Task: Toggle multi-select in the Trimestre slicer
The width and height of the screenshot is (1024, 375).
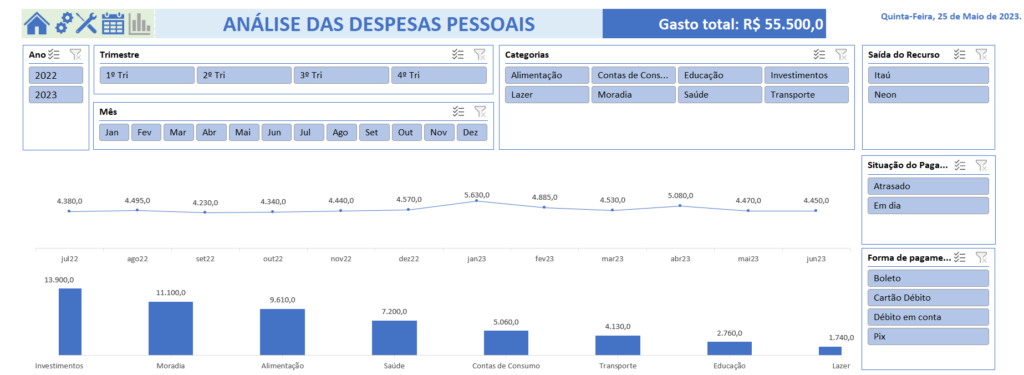Action: [x=458, y=55]
